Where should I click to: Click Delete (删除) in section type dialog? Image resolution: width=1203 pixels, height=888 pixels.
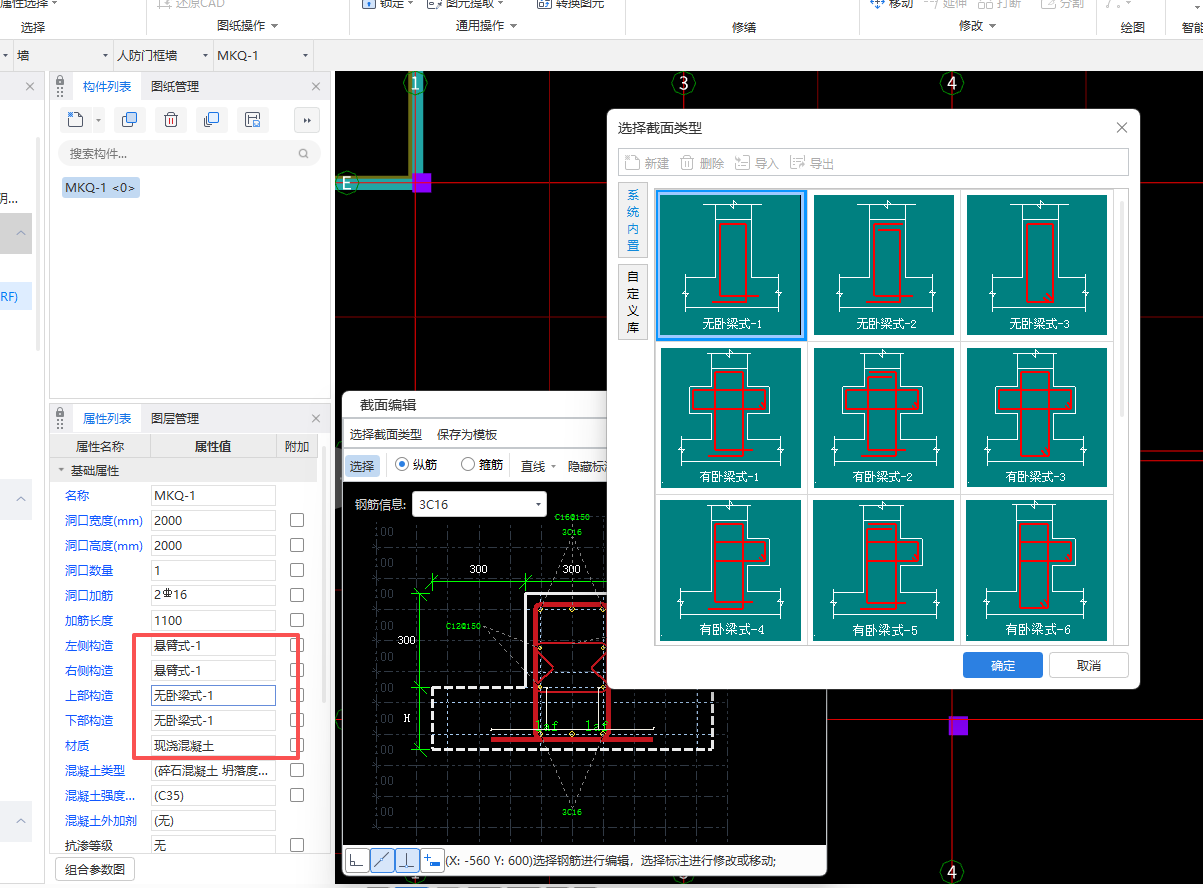(x=702, y=163)
